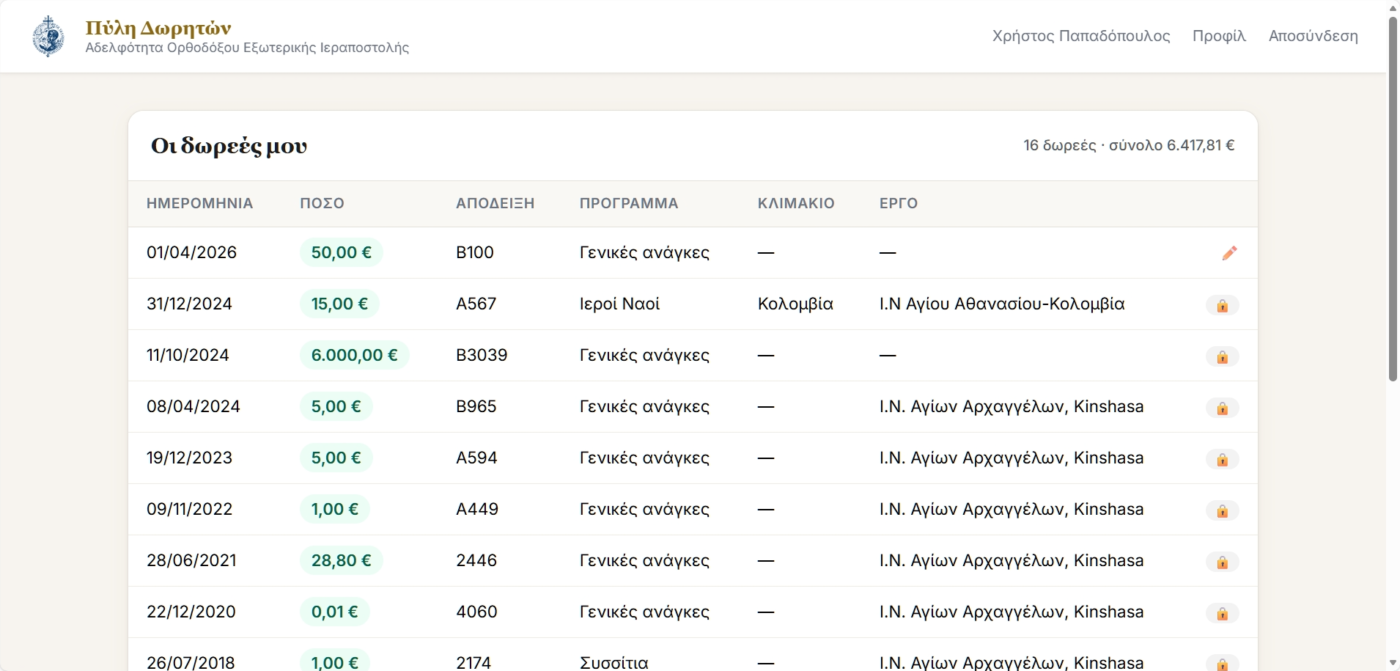Open the Προφίλ page

[1218, 36]
